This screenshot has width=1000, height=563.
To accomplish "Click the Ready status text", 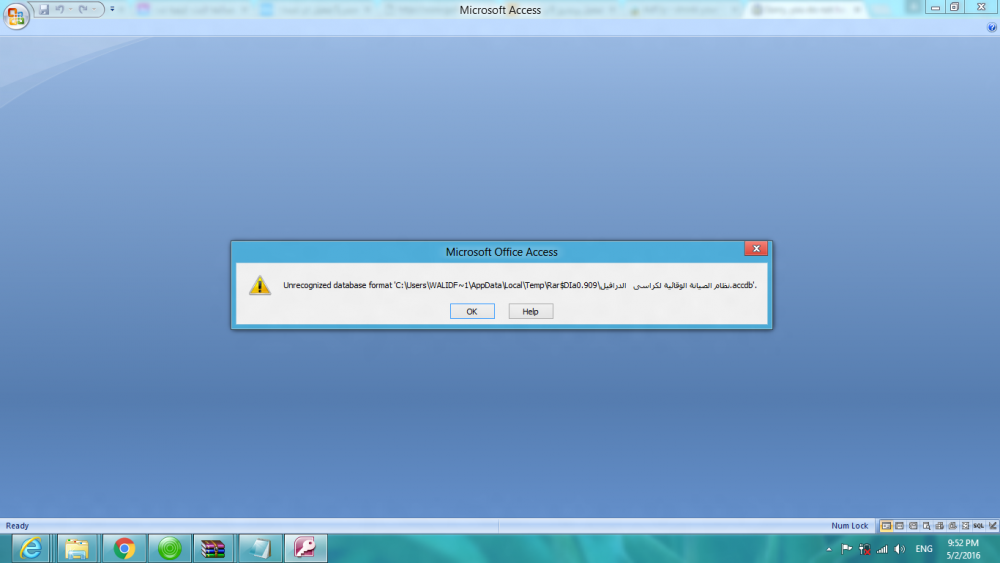I will pyautogui.click(x=17, y=526).
